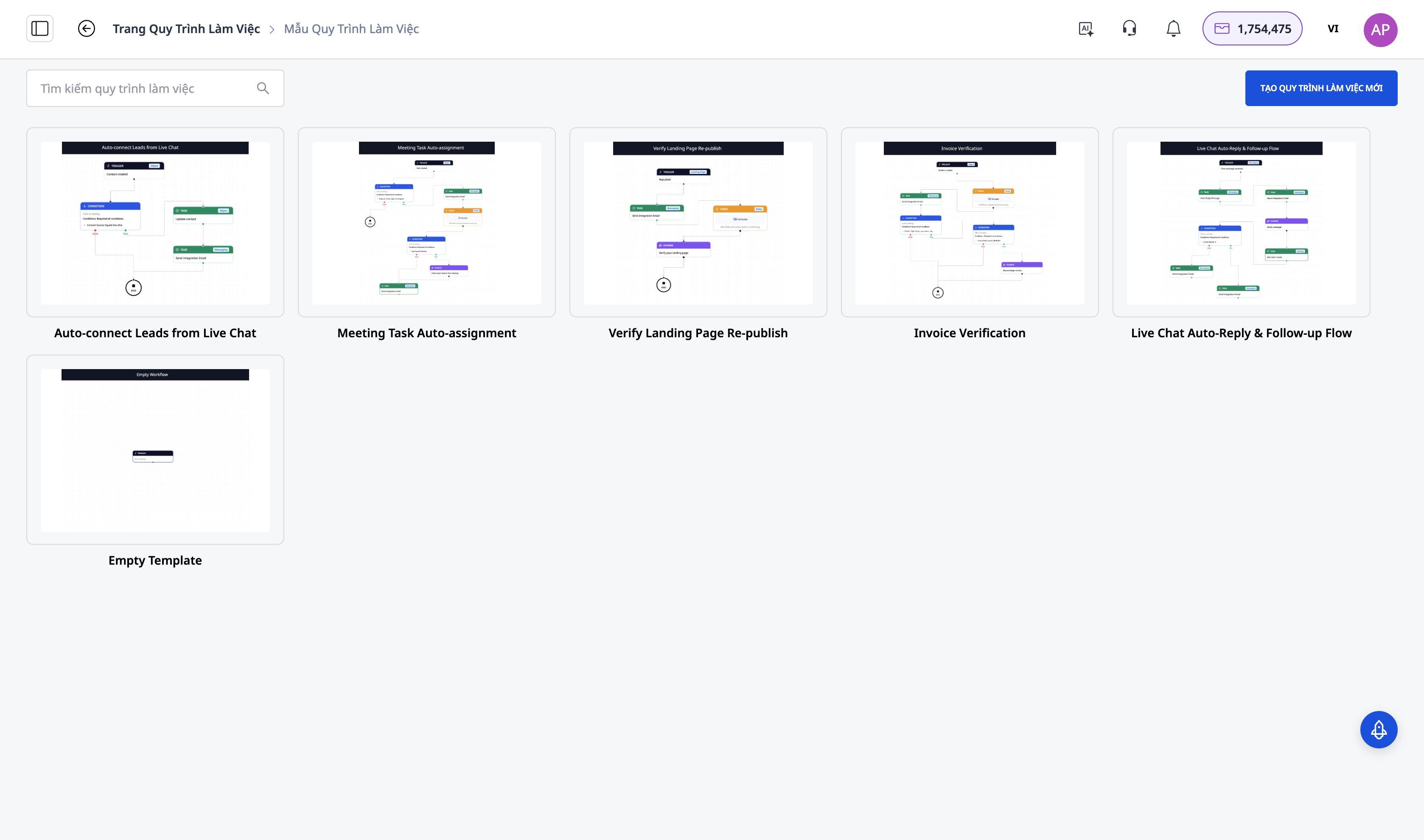Click Tạo Quy Trình Làm Việc Mới button
The image size is (1424, 840).
[1320, 88]
